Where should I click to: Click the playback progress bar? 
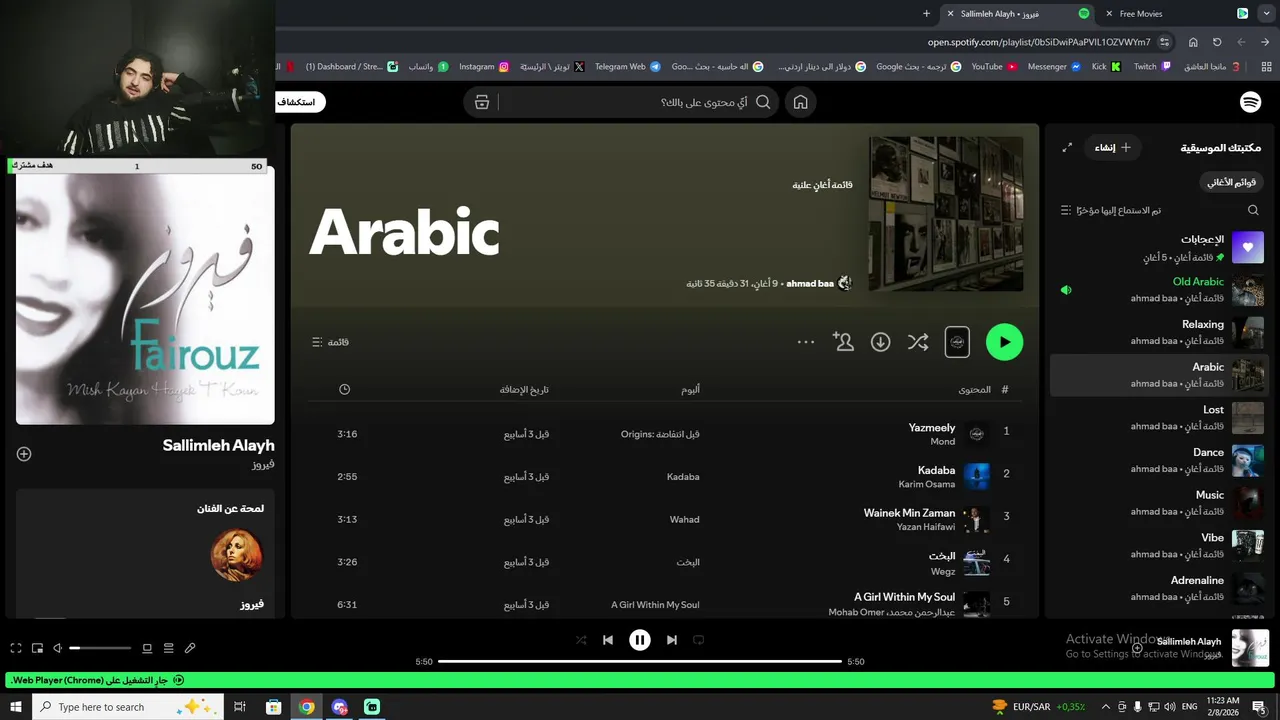tap(640, 661)
